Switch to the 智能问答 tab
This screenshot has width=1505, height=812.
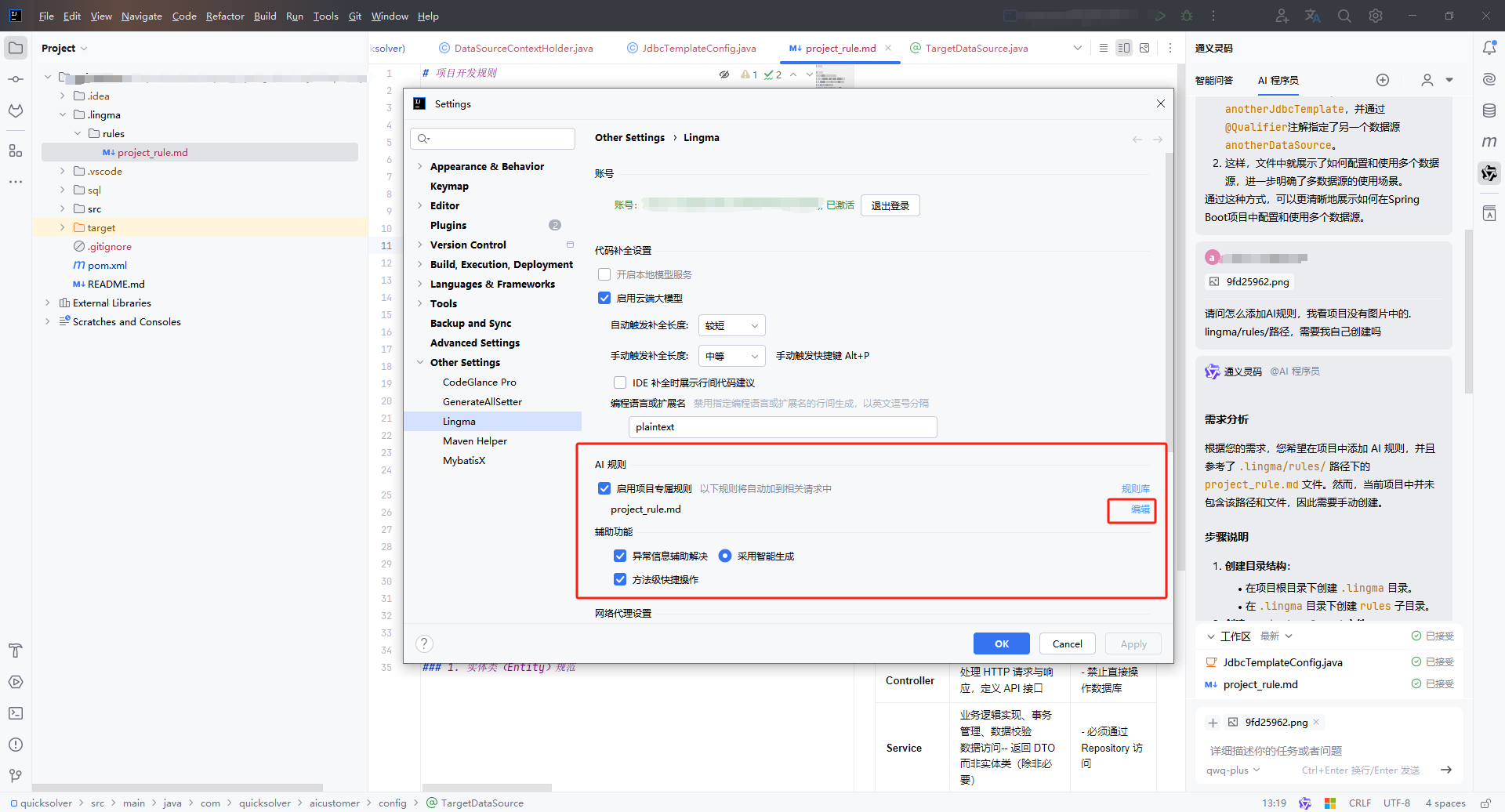click(1214, 80)
